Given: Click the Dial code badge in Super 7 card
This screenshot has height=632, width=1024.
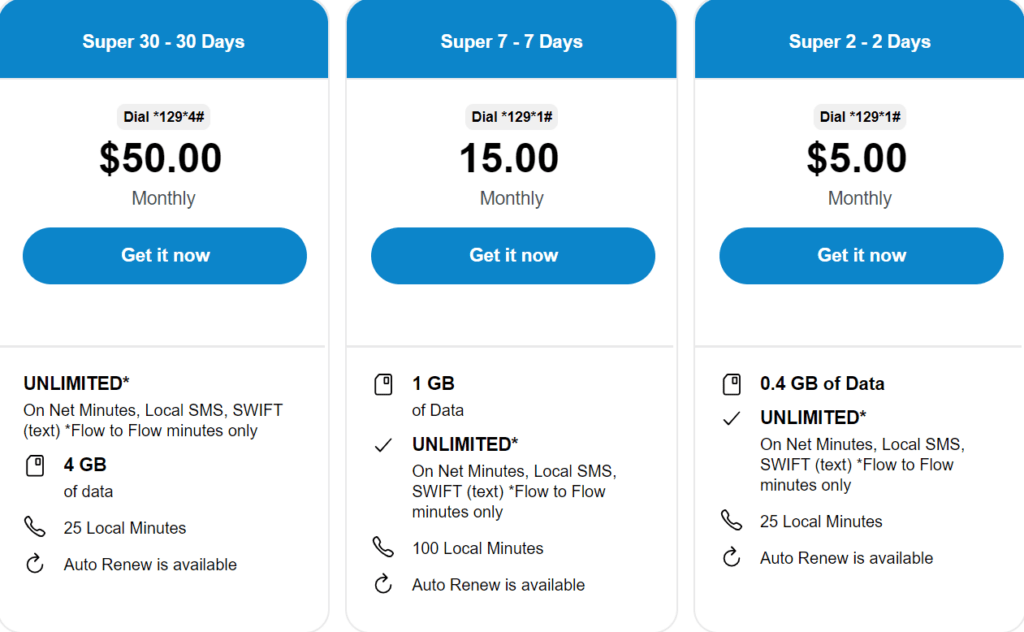Looking at the screenshot, I should (x=511, y=117).
